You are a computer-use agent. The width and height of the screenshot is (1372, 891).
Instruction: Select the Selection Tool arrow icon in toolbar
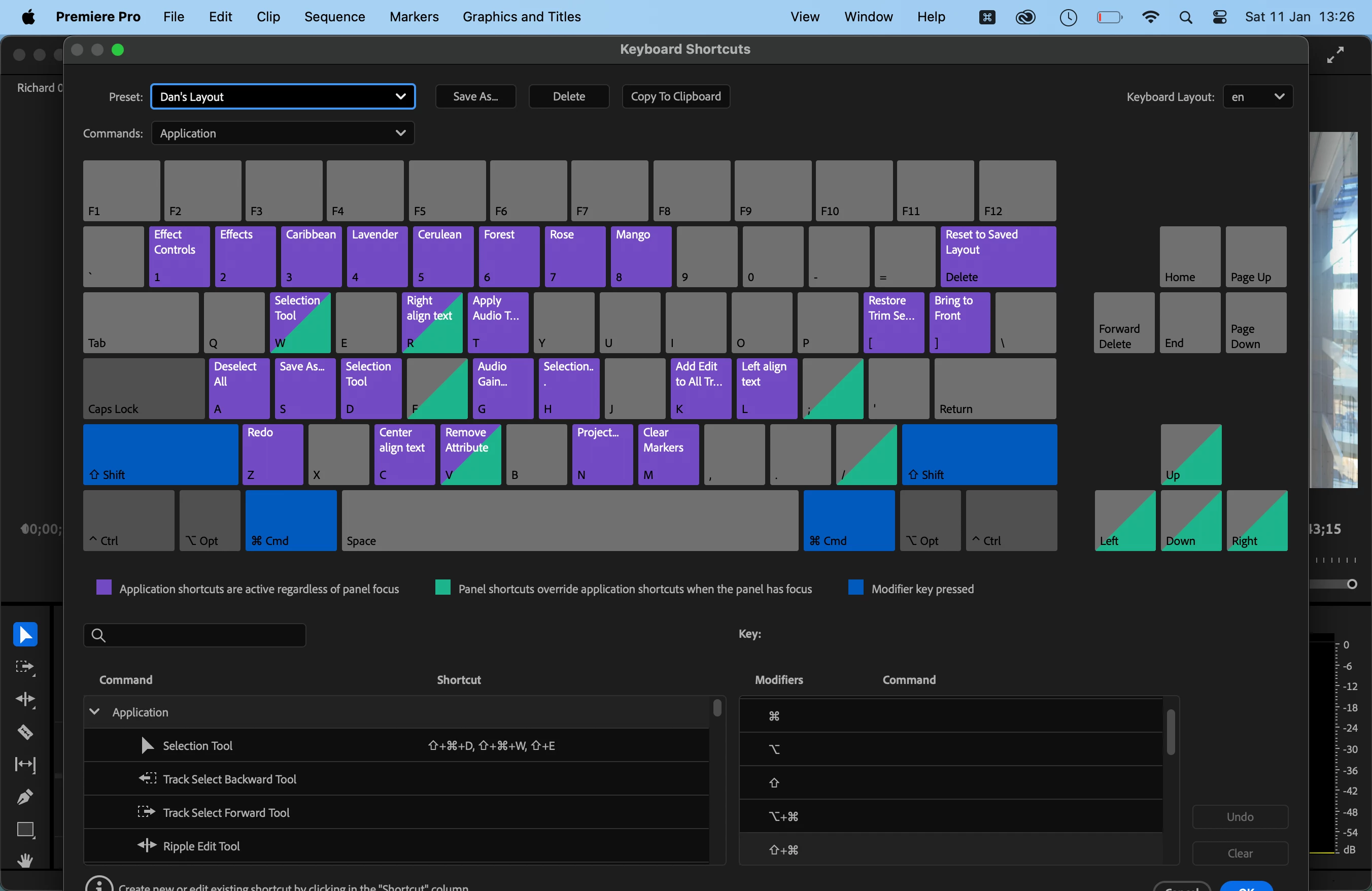(x=25, y=635)
